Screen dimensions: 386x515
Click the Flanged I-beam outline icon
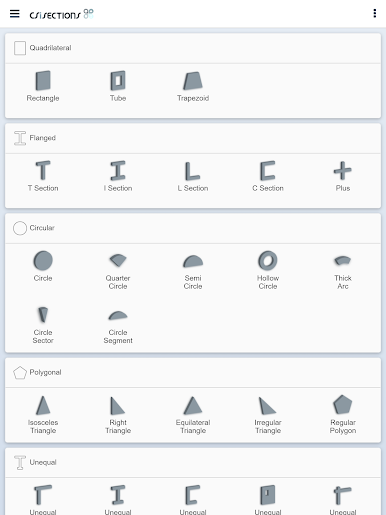tap(20, 138)
